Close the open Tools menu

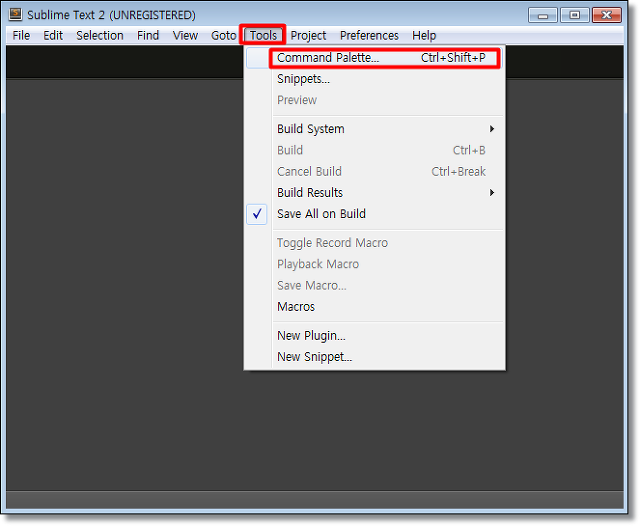click(x=263, y=36)
